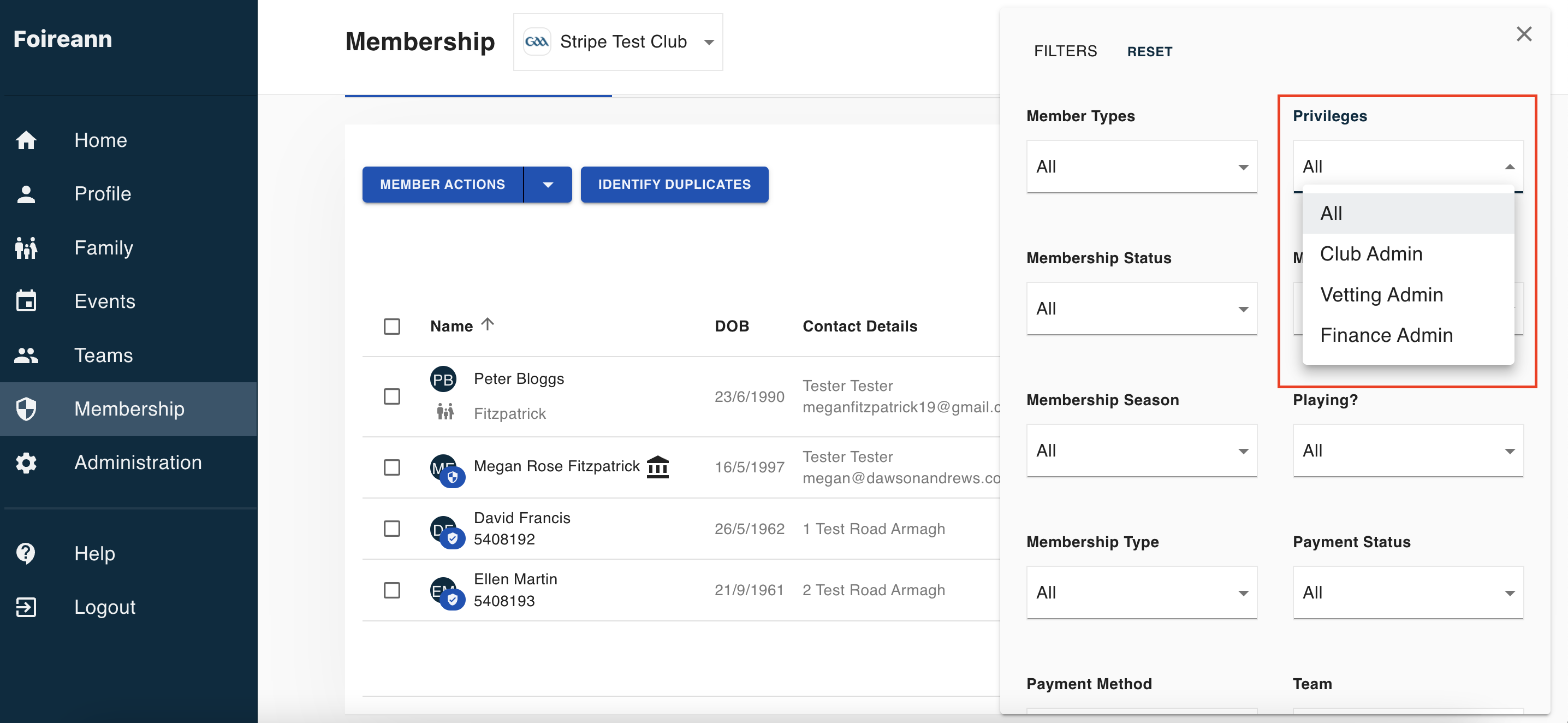Go to Home in sidebar menu
Screen dimensions: 1568x723
(x=128, y=140)
